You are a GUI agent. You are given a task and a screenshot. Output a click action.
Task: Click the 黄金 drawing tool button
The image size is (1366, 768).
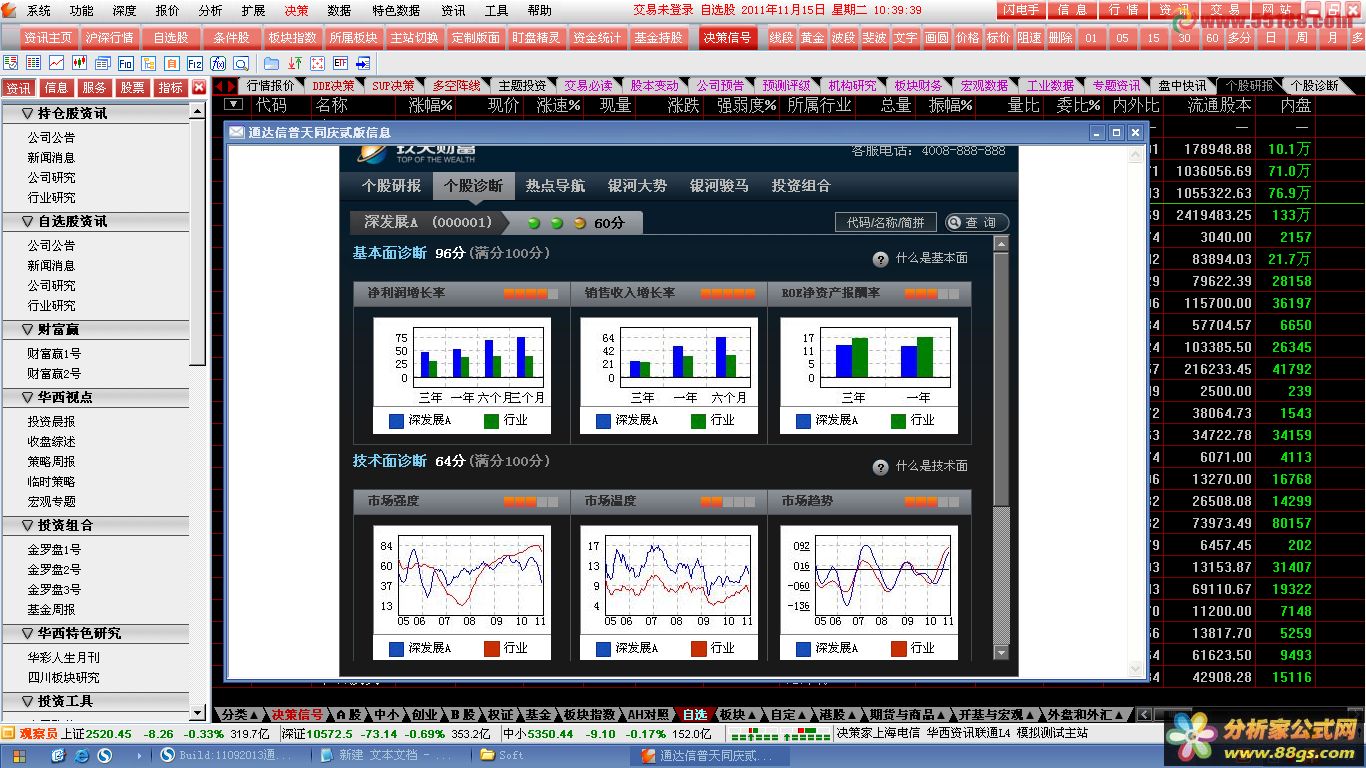[x=812, y=38]
